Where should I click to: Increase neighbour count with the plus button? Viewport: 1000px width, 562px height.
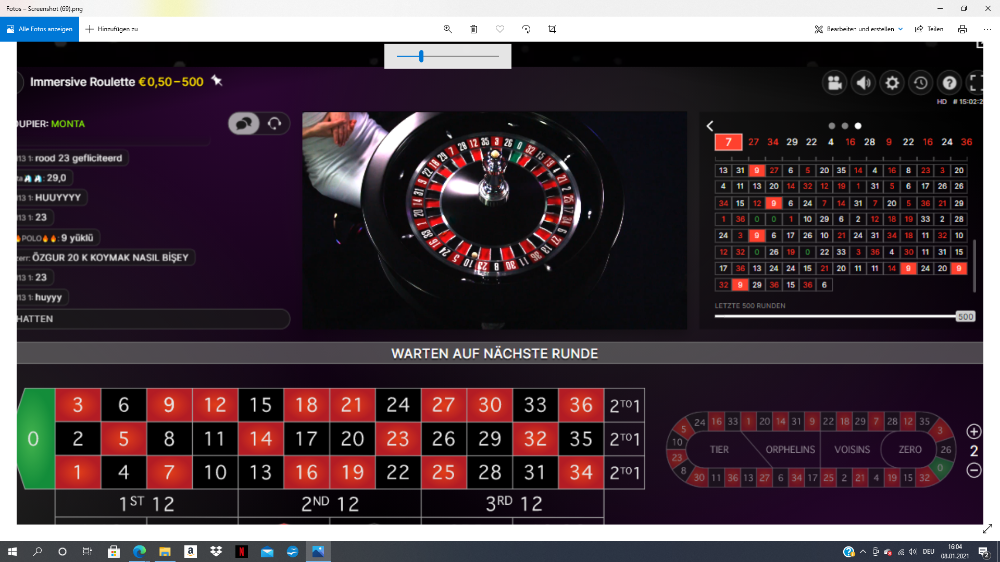click(x=974, y=432)
